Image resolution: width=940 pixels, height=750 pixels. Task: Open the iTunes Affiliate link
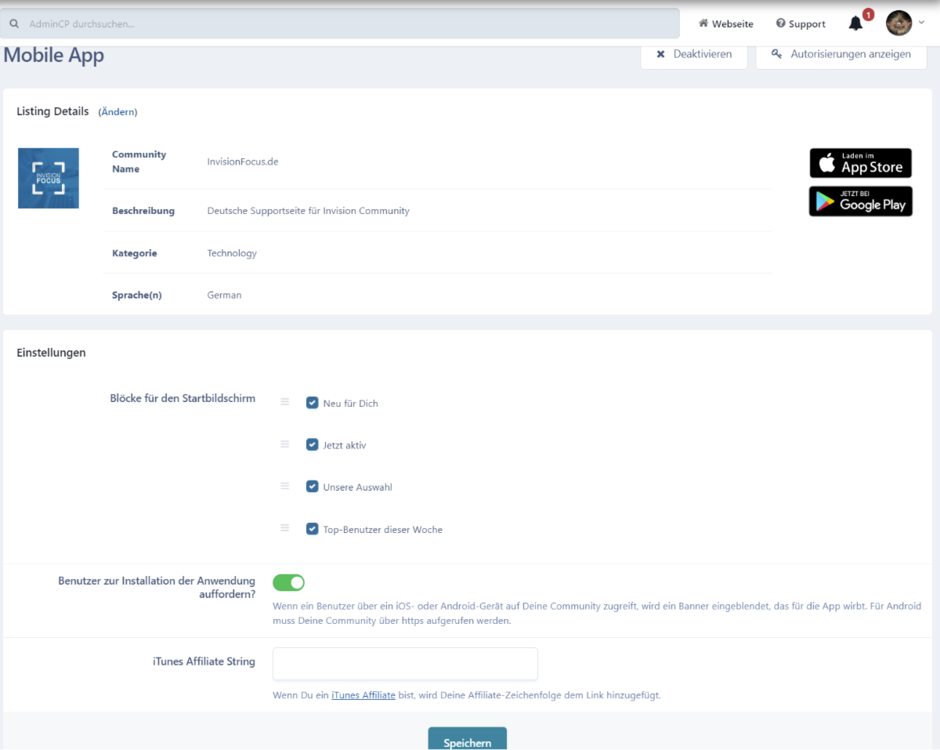tap(363, 695)
